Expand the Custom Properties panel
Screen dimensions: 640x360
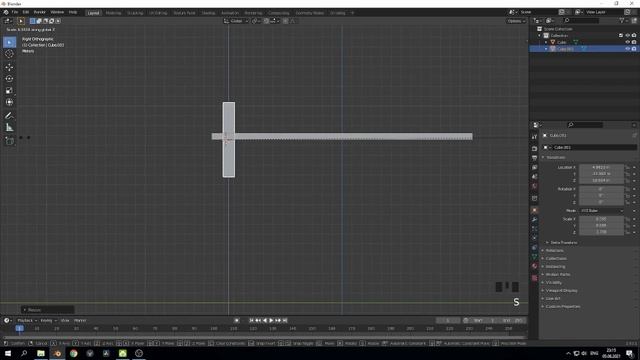[x=562, y=307]
